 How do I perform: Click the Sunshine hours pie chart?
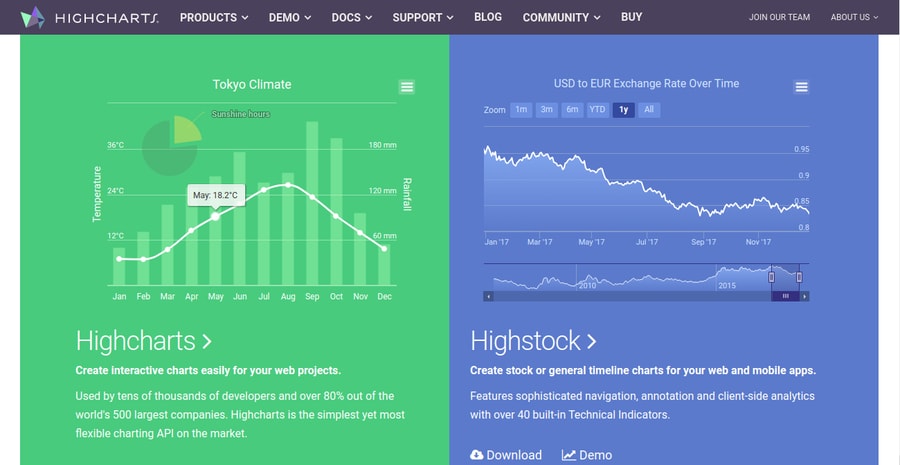[171, 146]
